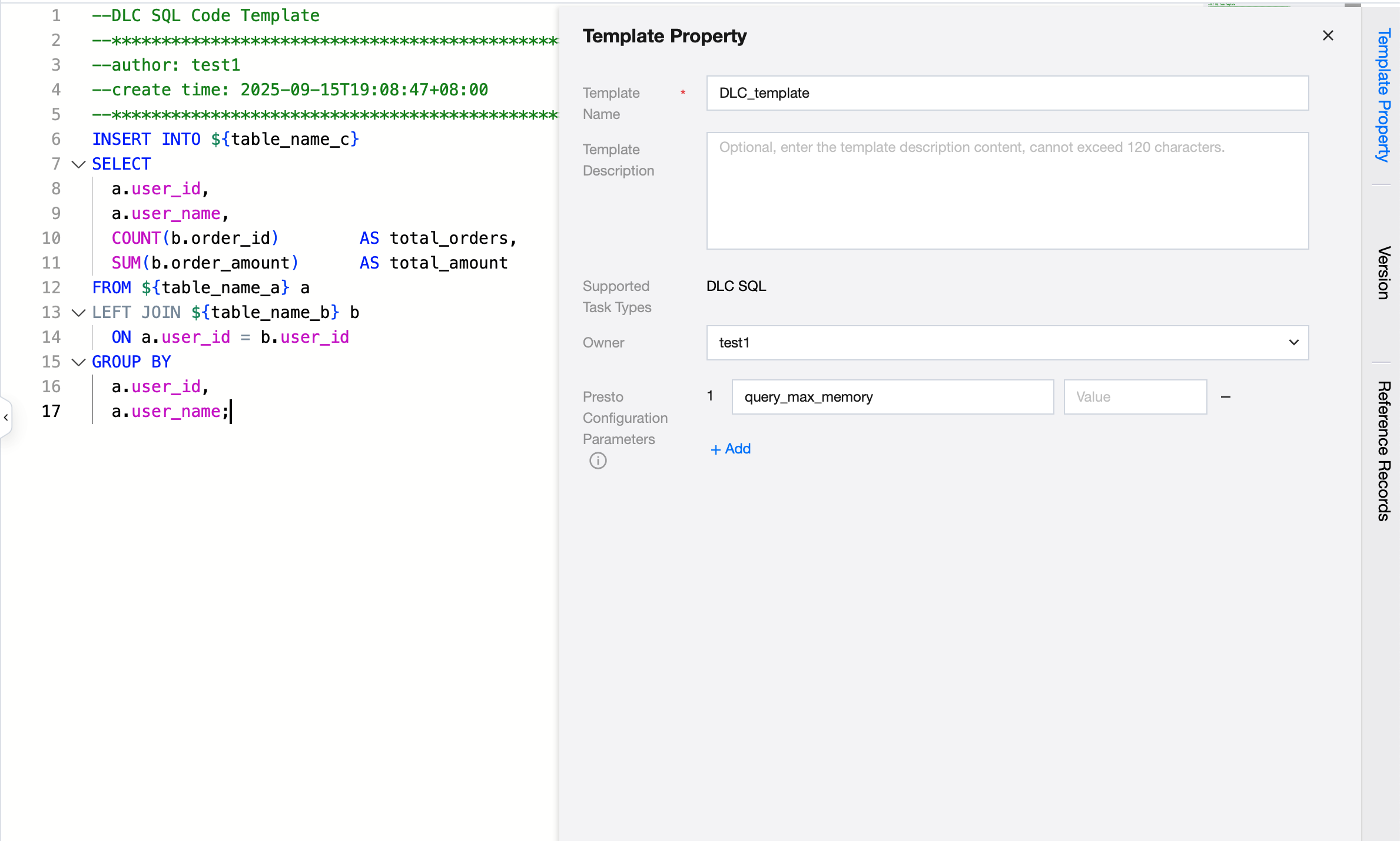Click the Template Name input field

click(1007, 93)
